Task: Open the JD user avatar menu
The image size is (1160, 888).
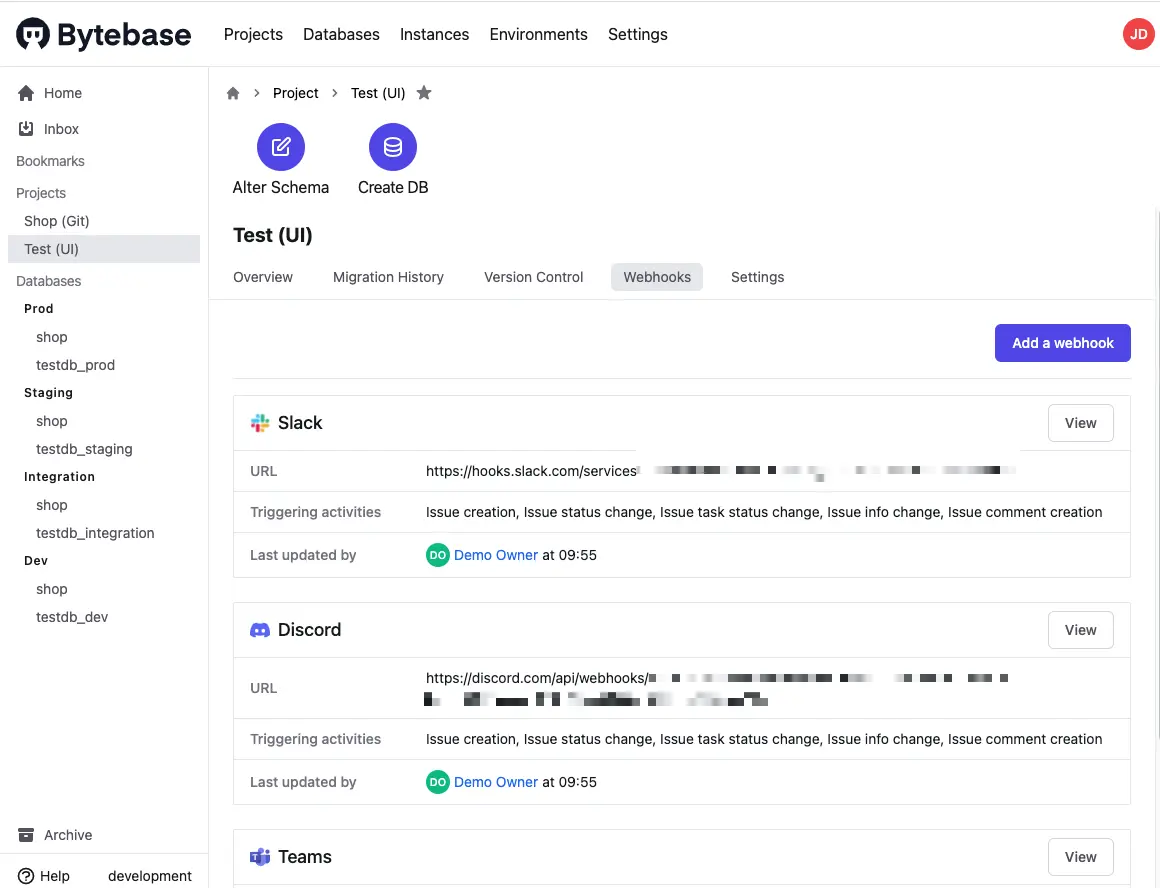Action: pos(1139,34)
